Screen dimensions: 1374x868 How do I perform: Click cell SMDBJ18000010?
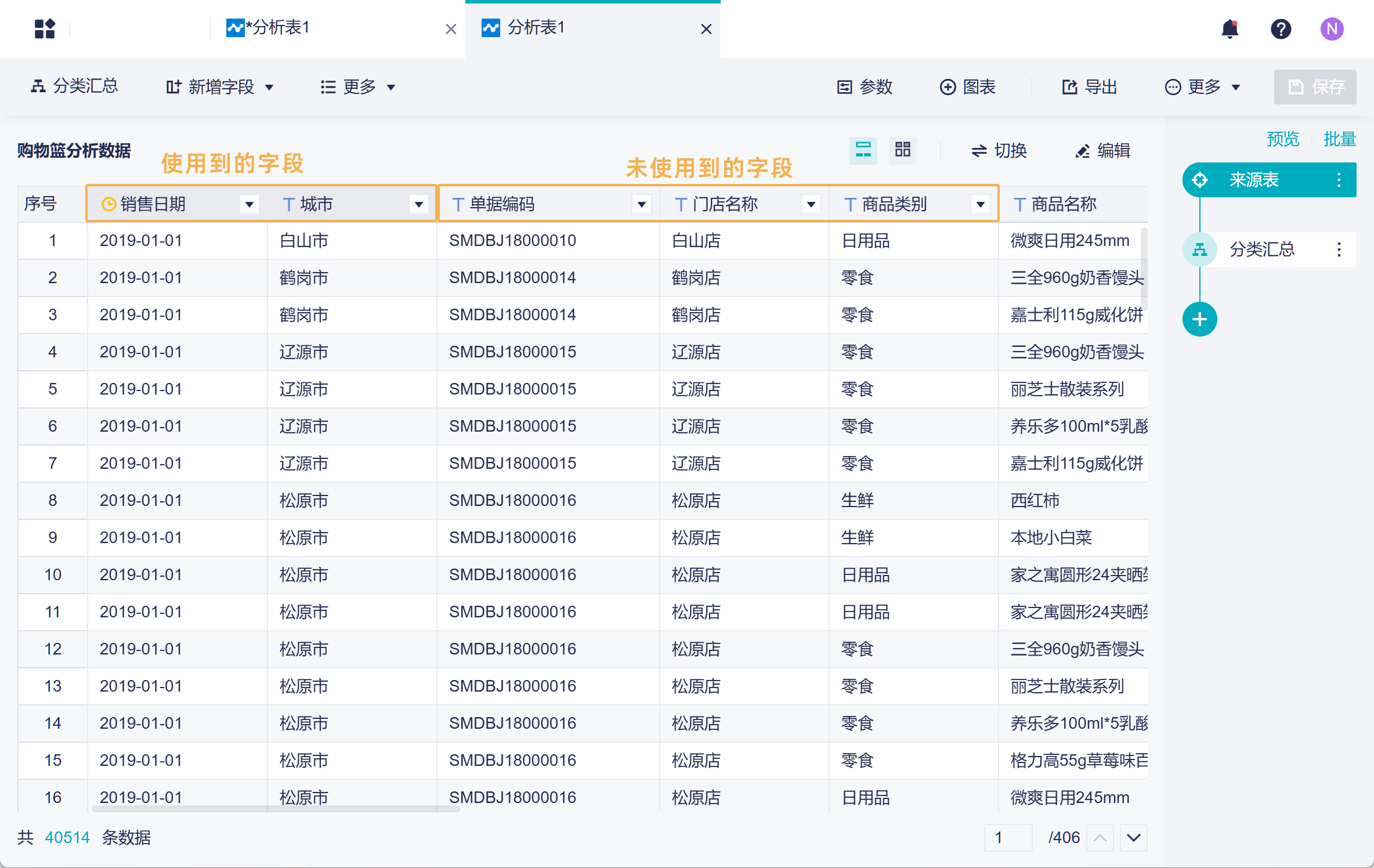click(x=548, y=241)
